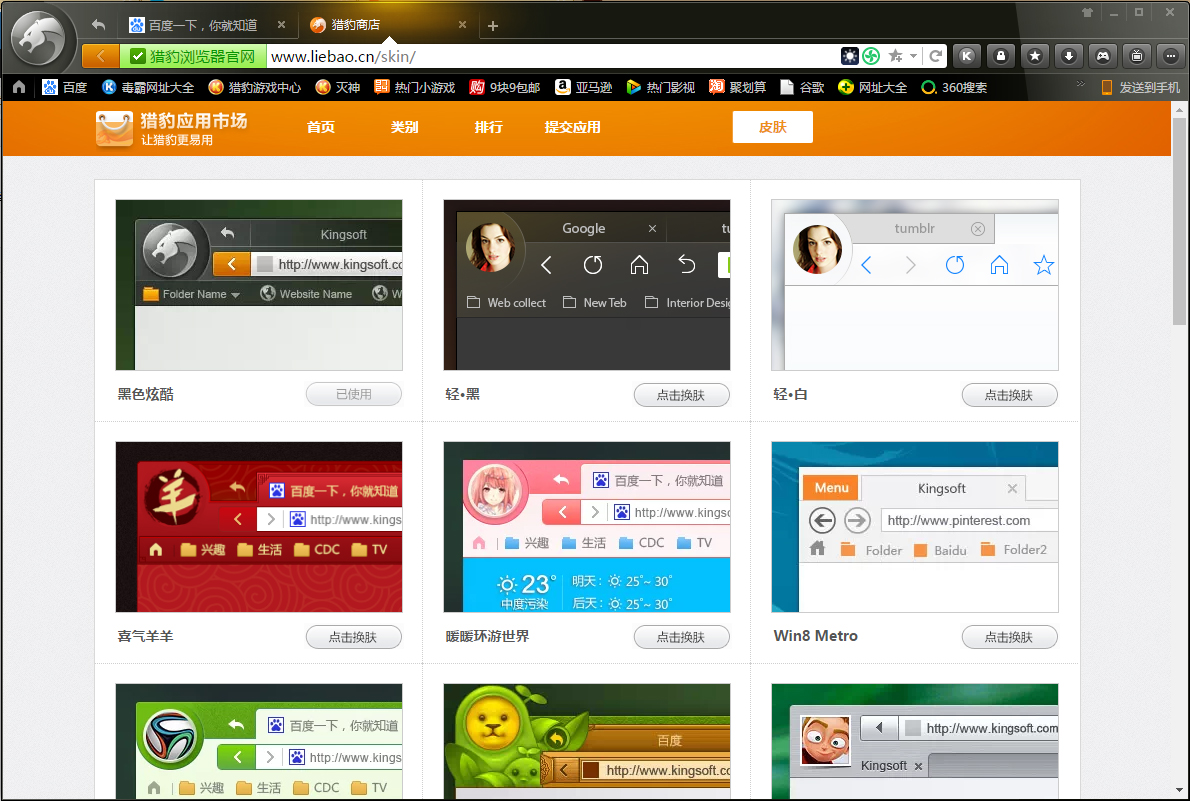Open the game center gamepad icon
Screen dimensions: 1190x801
point(1103,57)
